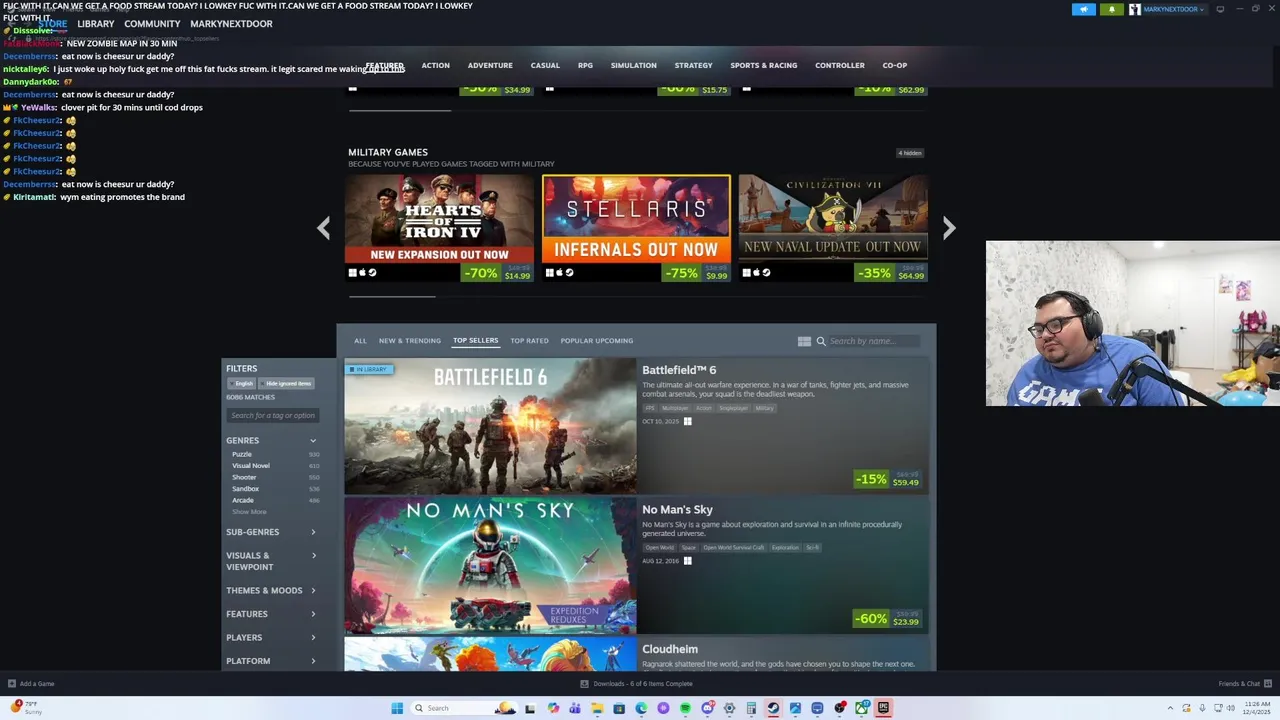Viewport: 1280px width, 720px height.
Task: Click the MARKYNEXTDOOR profile avatar
Action: point(1135,9)
